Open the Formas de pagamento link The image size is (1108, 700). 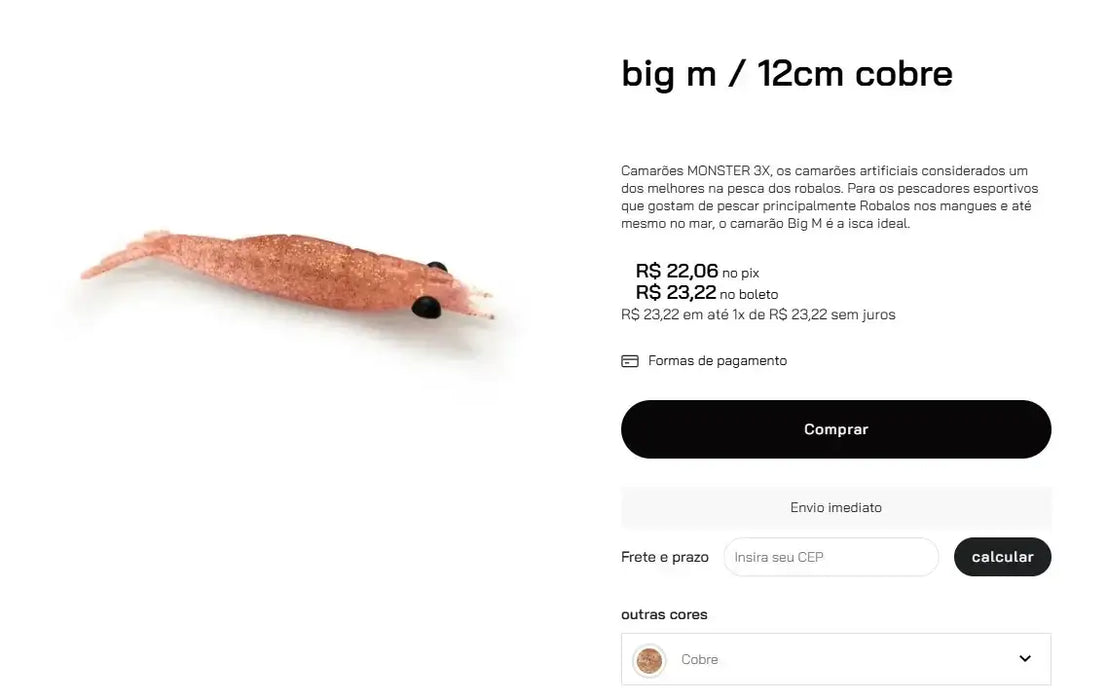(x=717, y=361)
